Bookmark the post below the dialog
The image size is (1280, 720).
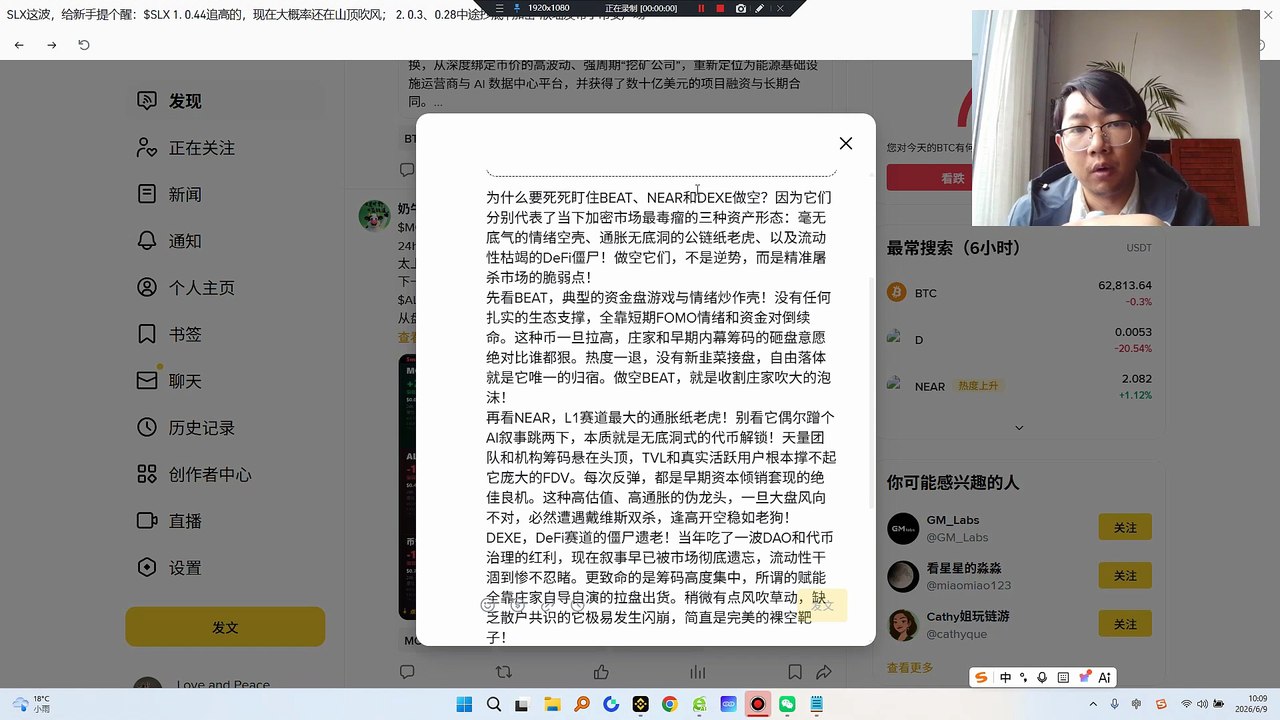click(794, 673)
